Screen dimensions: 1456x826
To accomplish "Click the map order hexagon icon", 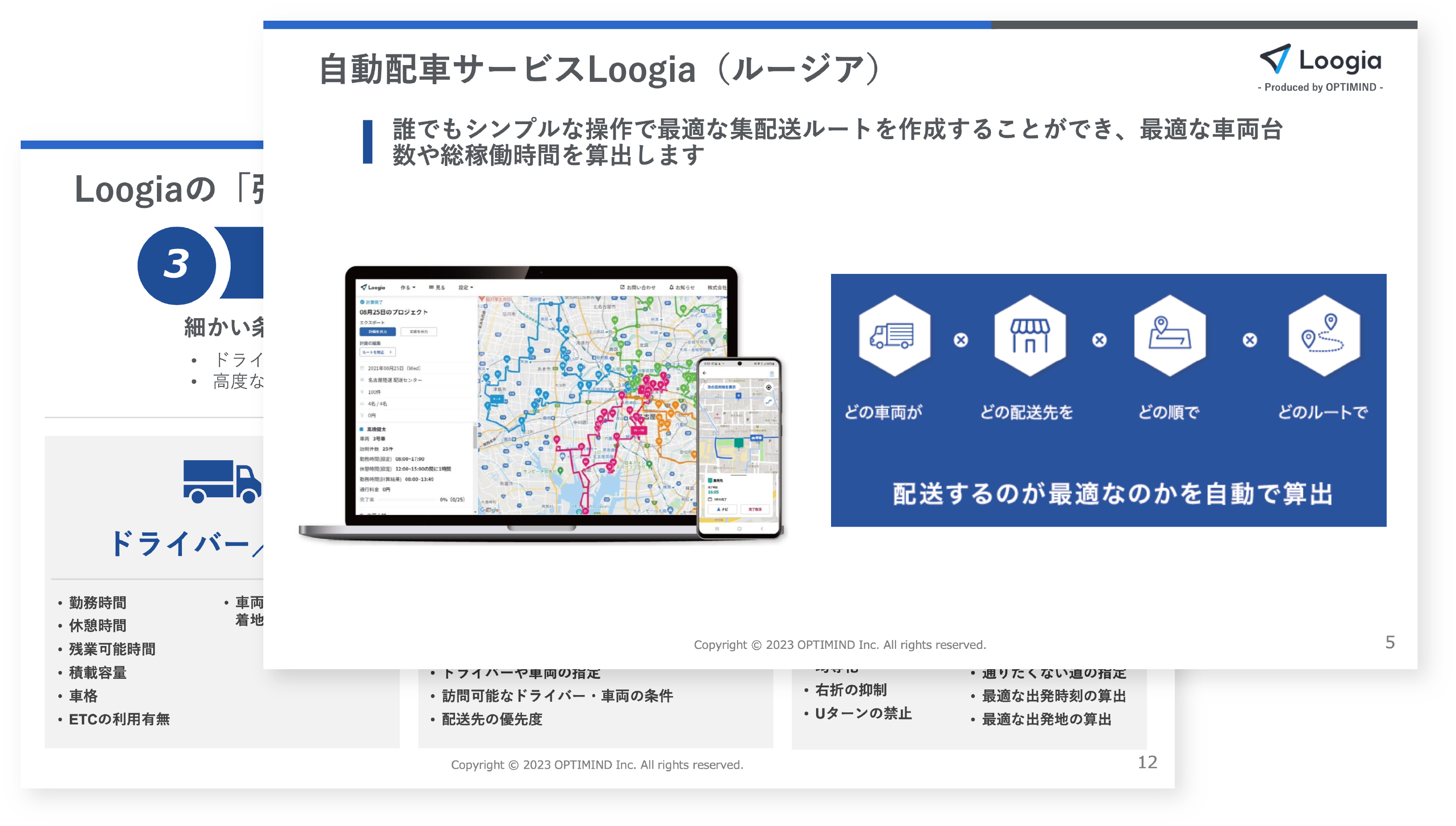I will (1169, 336).
